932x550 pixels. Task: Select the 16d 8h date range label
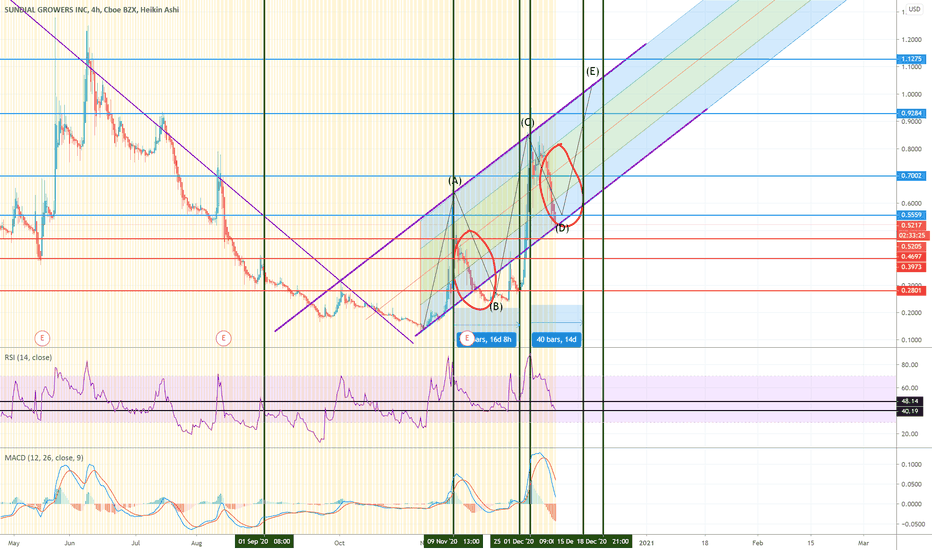tap(486, 340)
